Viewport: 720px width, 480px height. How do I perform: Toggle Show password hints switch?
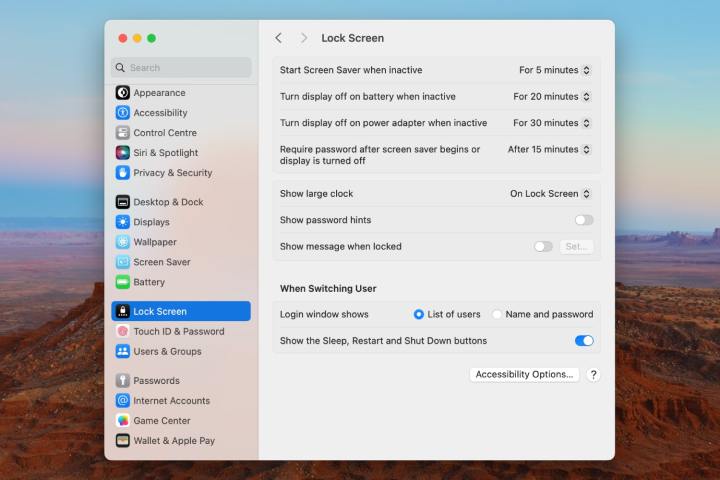[x=584, y=220]
